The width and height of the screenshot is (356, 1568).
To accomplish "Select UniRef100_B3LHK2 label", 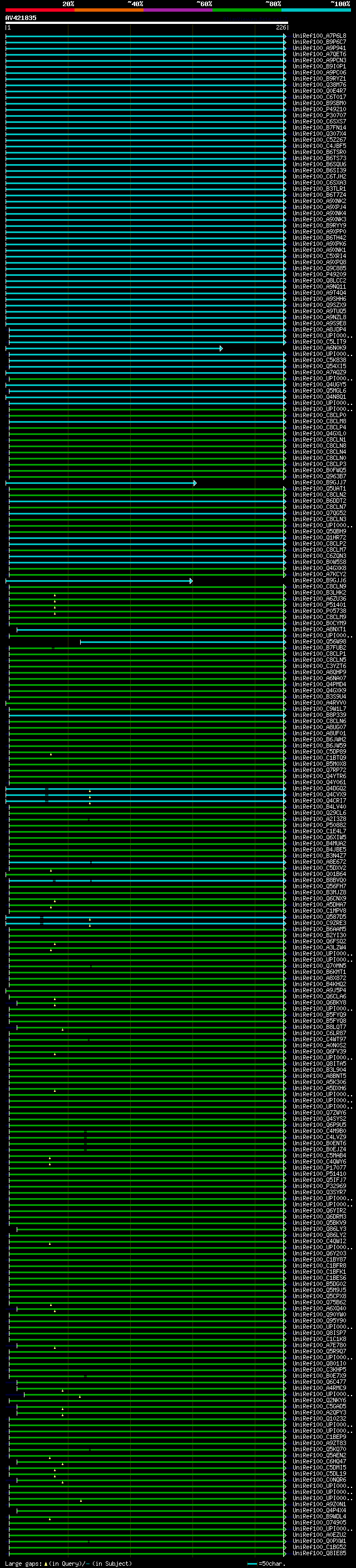I will click(319, 593).
